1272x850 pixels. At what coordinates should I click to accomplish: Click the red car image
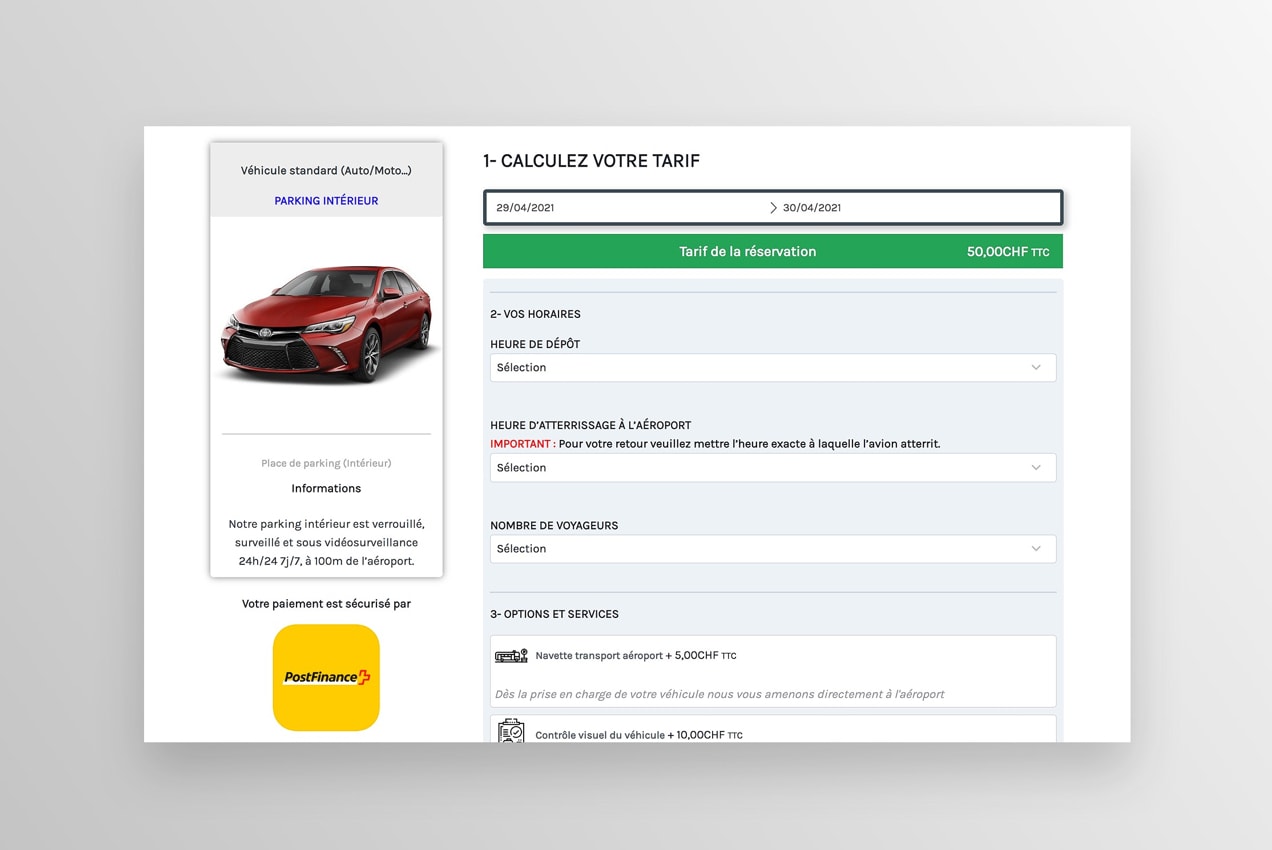pos(326,323)
